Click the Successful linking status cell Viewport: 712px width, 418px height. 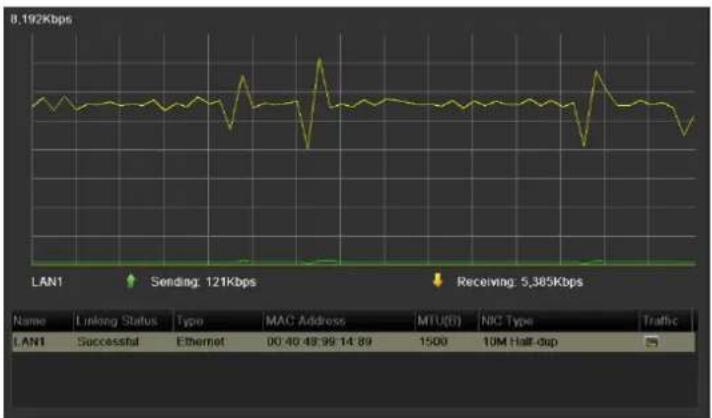108,341
